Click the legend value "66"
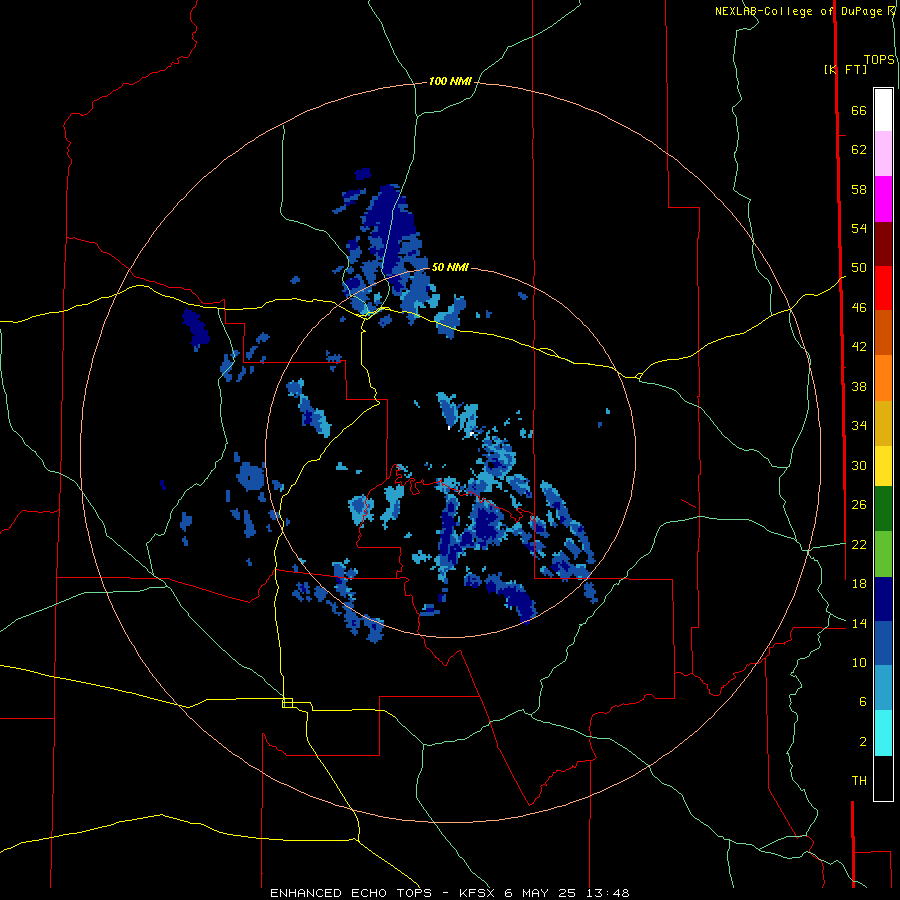 859,110
